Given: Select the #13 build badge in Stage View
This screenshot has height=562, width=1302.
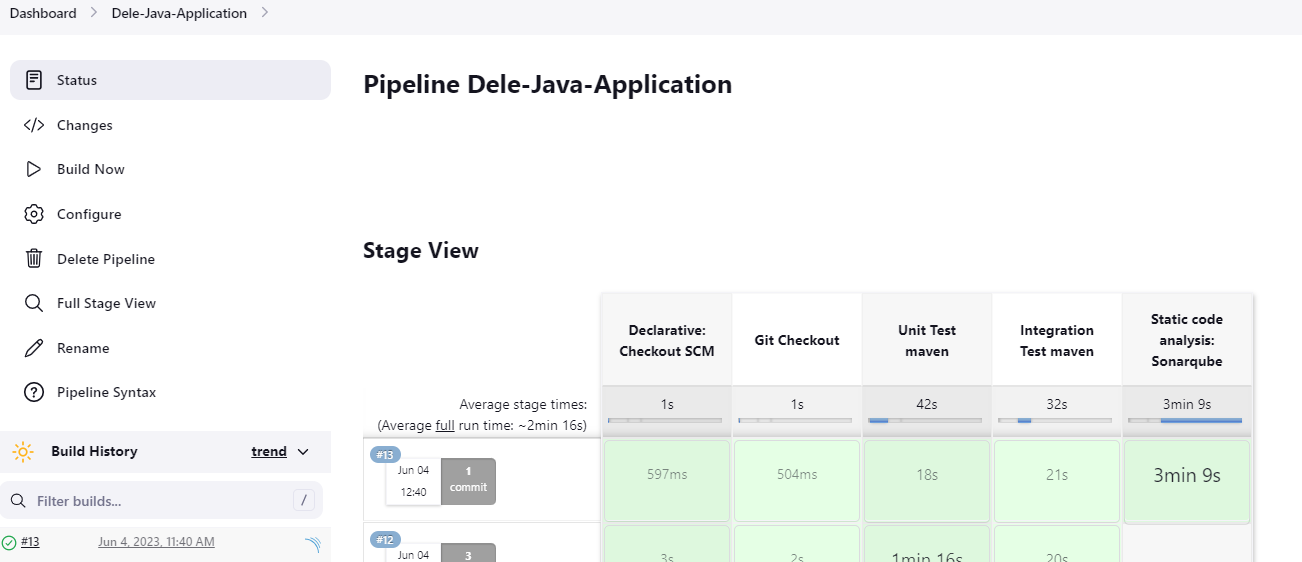Looking at the screenshot, I should [385, 455].
